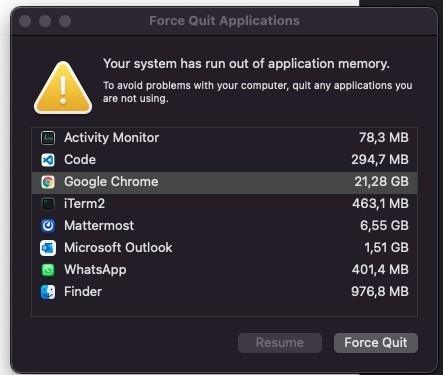The width and height of the screenshot is (443, 375).
Task: Choose iTerm2 from the list
Action: pos(224,204)
